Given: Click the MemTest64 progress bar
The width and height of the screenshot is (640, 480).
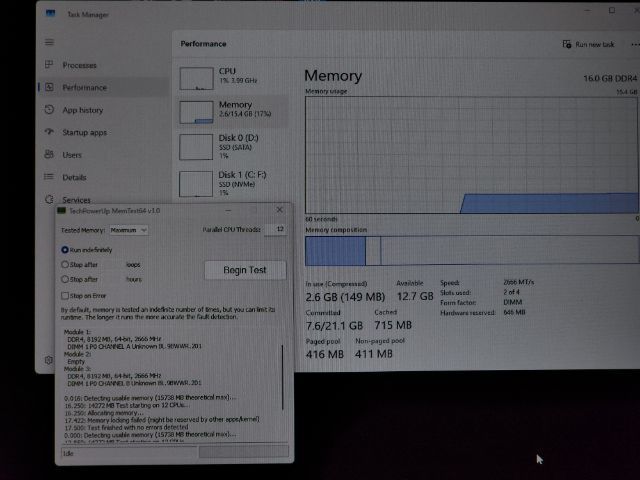Looking at the screenshot, I should point(244,451).
